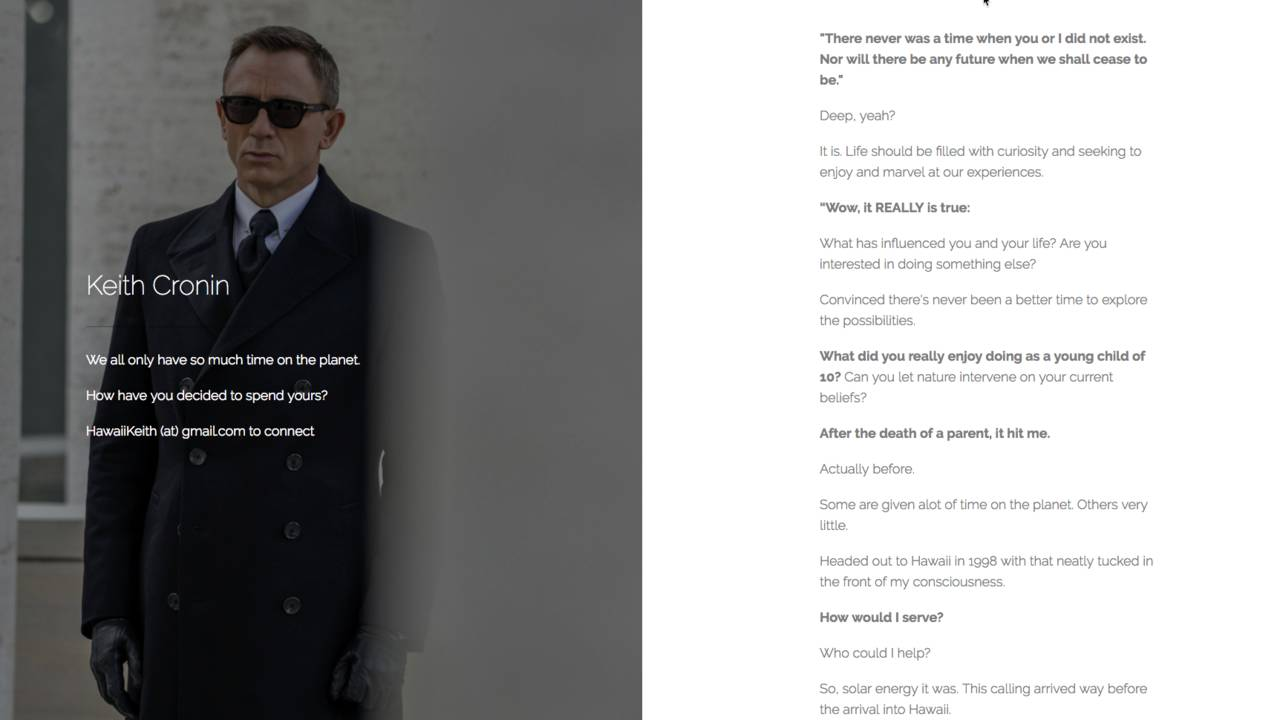Click the "Deep, yeah?" paragraph
The height and width of the screenshot is (720, 1280).
tap(857, 116)
